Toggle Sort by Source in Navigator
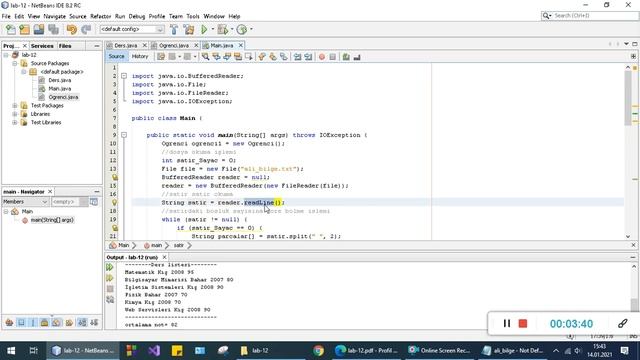Image resolution: width=640 pixels, height=360 pixels. pos(94,322)
